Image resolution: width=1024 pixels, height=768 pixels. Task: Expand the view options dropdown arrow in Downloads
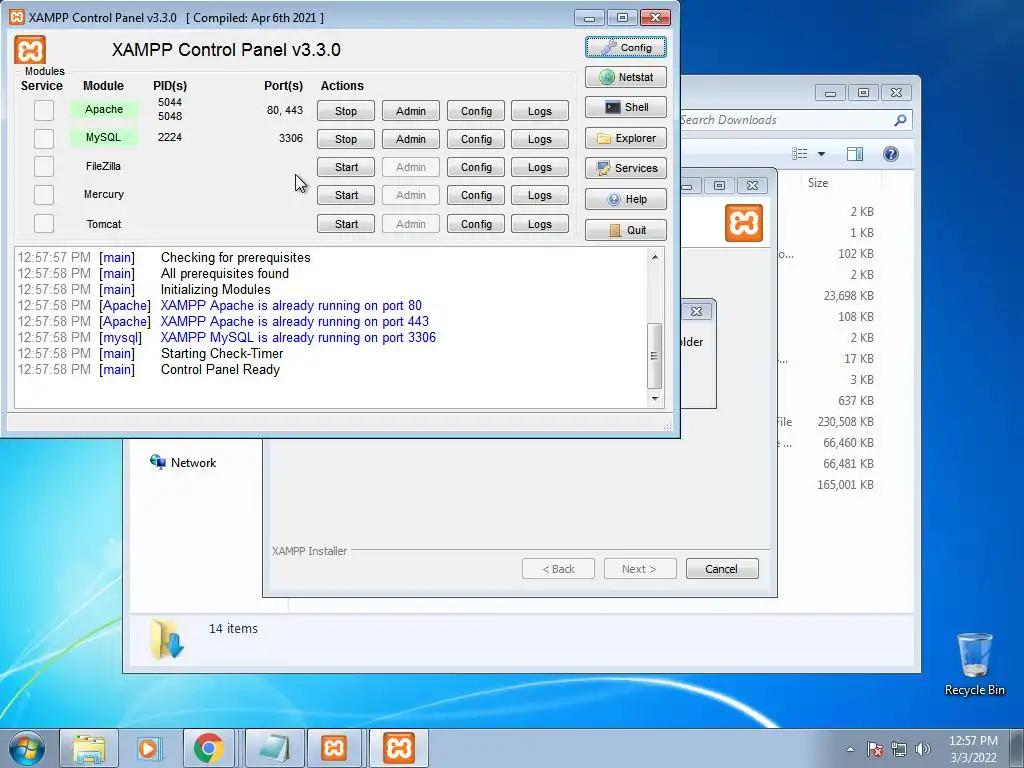822,154
